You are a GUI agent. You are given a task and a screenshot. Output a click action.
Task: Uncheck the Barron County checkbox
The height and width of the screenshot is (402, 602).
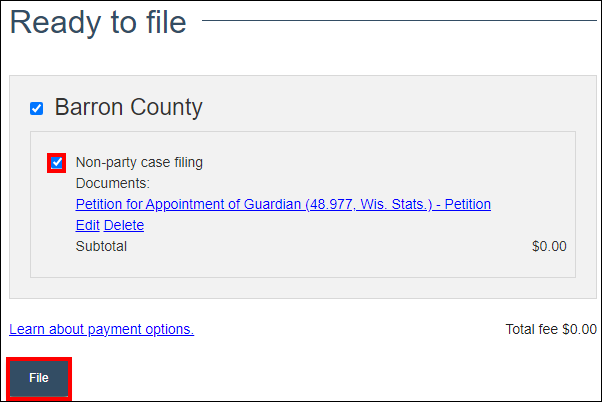point(37,108)
